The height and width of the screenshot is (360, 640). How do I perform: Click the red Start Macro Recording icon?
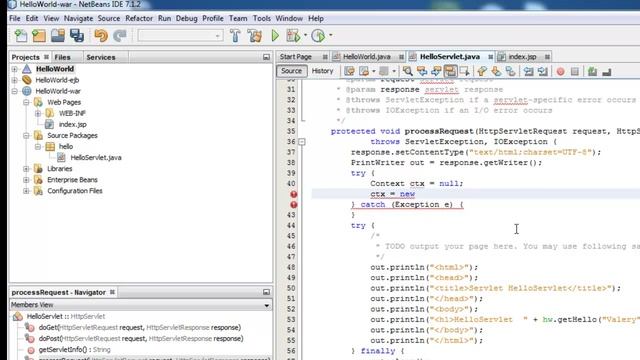(x=560, y=71)
